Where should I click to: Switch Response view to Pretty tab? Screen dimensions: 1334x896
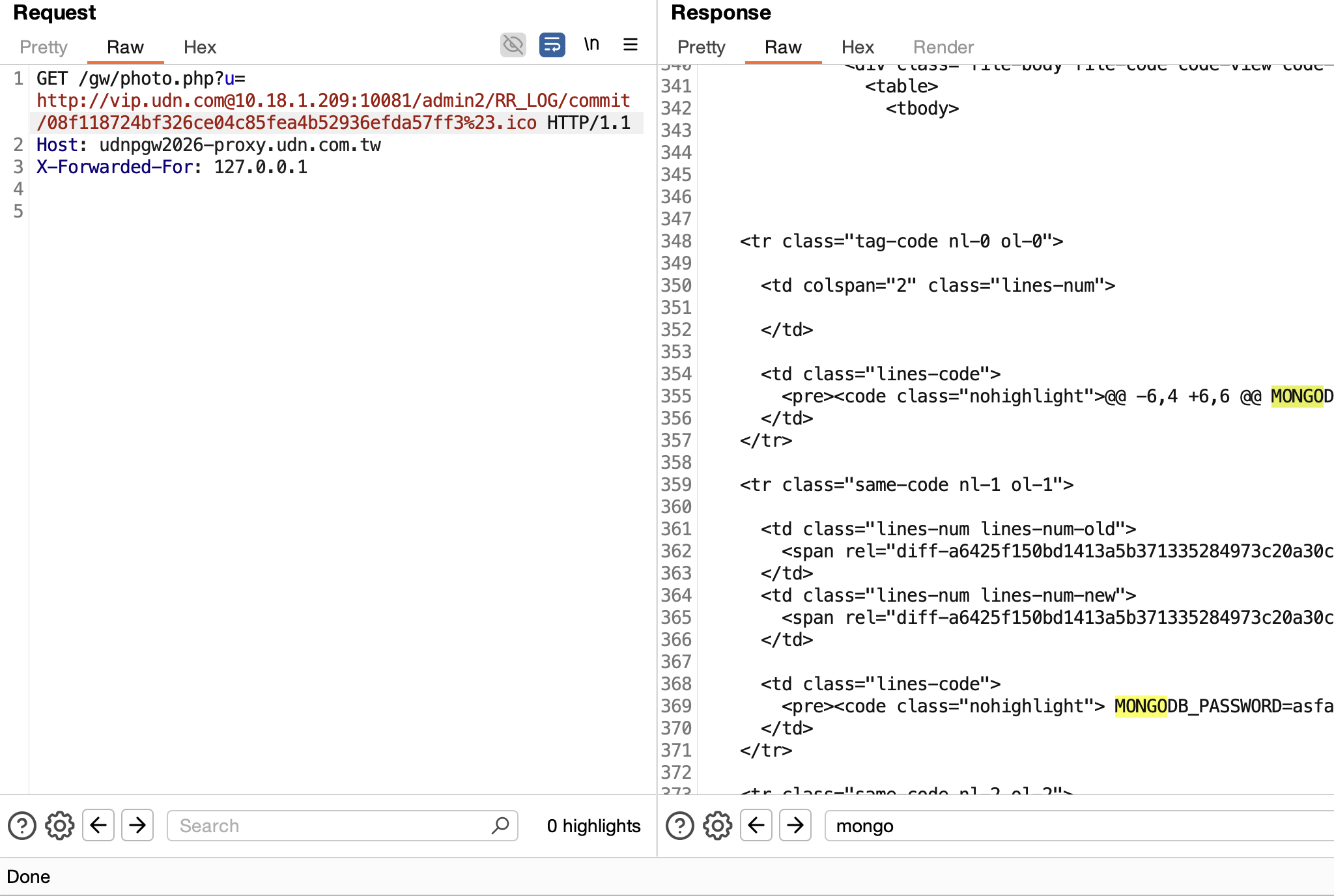[702, 47]
